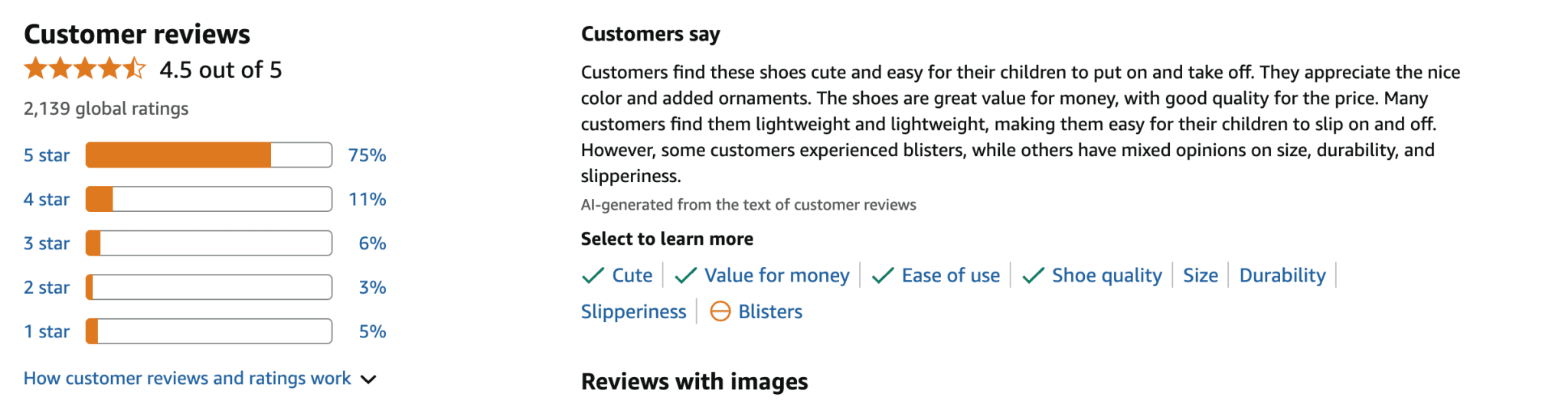Click the 1 star rating bar
Viewport: 1568px width, 407px height.
click(x=209, y=331)
